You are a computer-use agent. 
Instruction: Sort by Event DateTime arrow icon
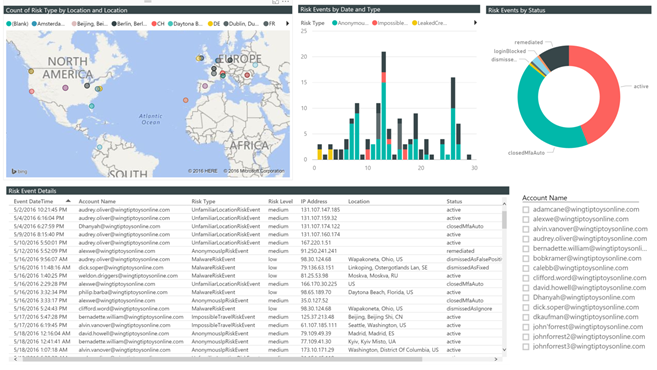[x=68, y=201]
